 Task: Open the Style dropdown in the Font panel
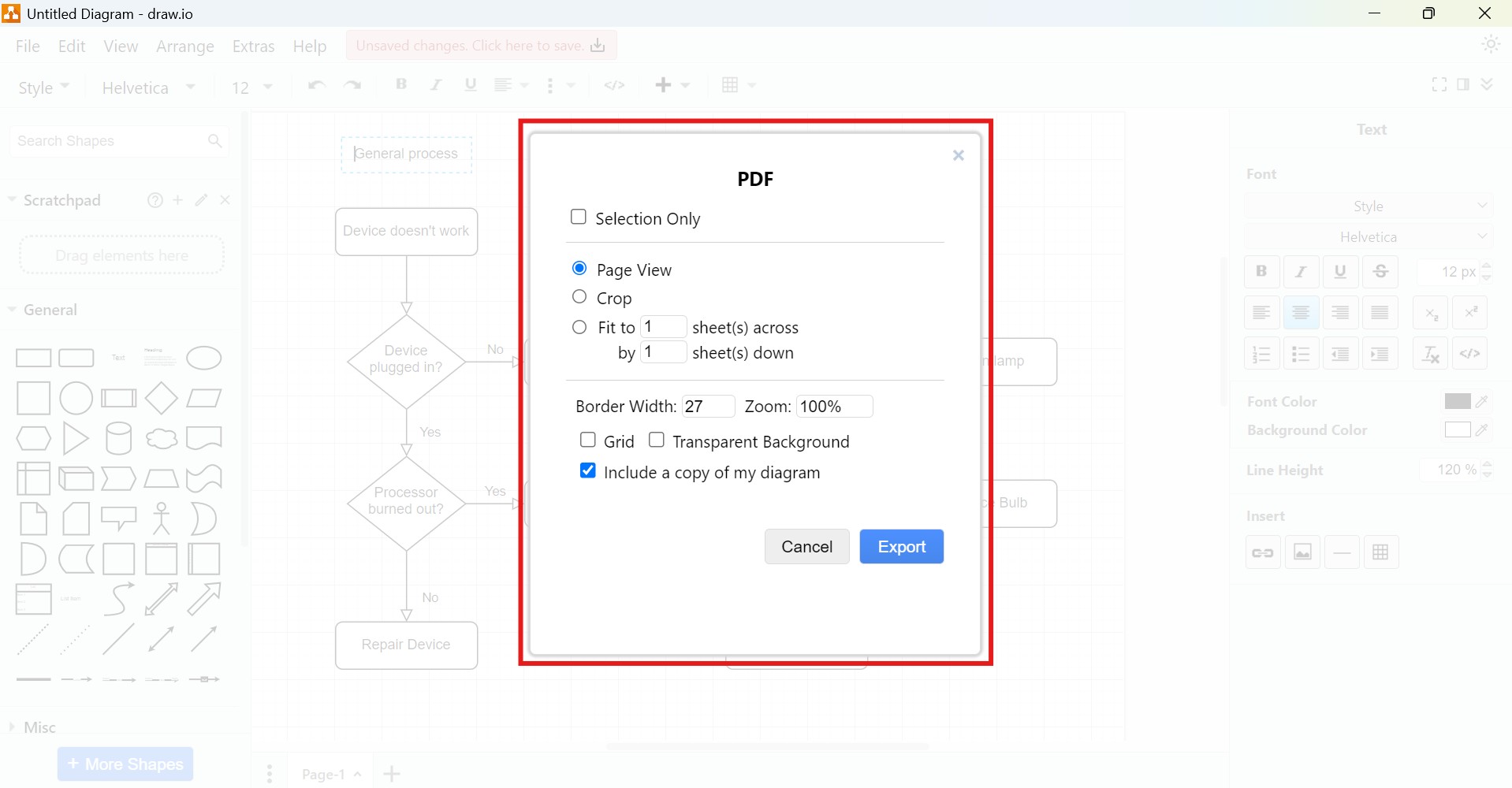pos(1369,206)
